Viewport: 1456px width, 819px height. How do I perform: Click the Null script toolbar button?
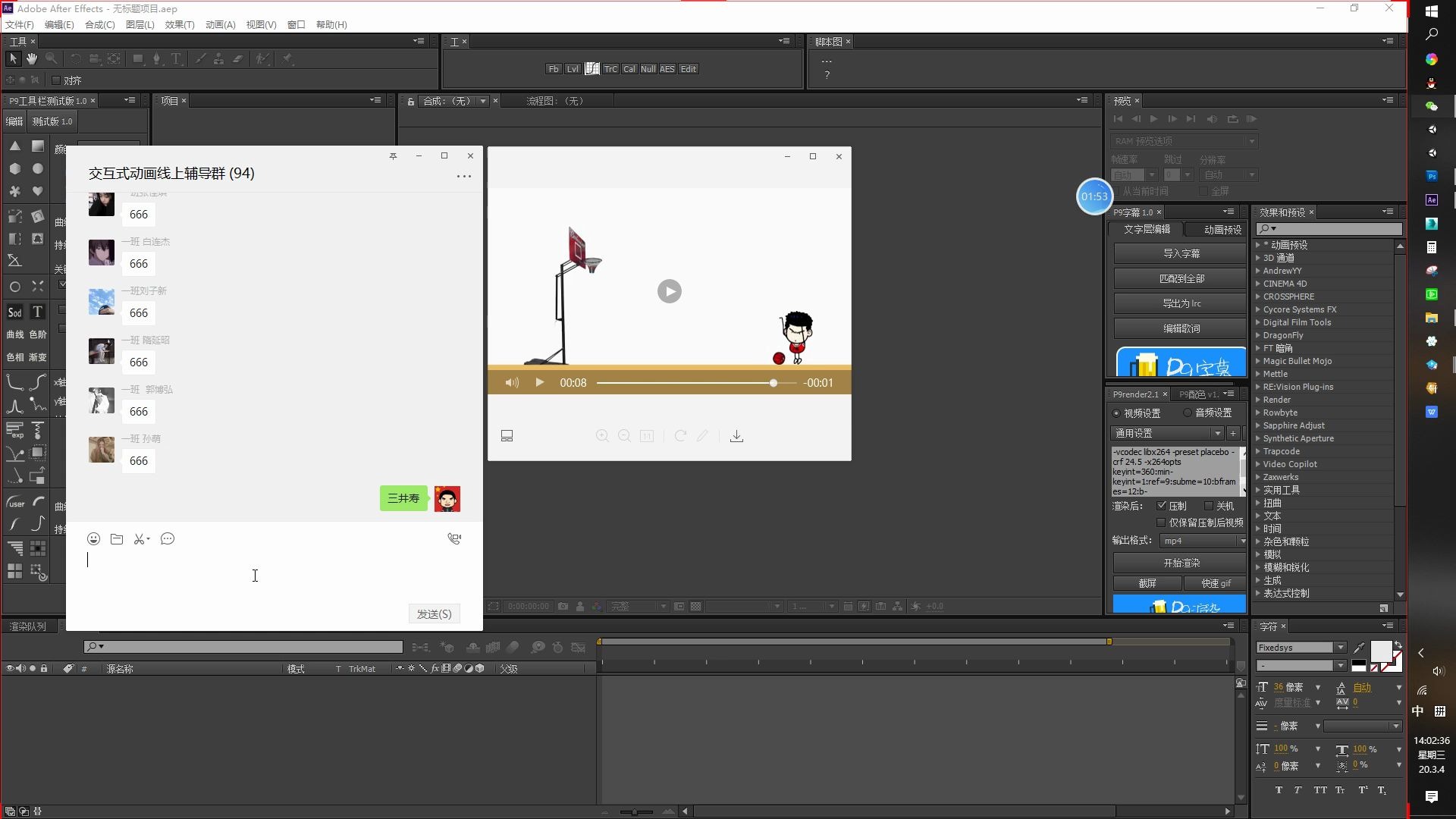[648, 69]
